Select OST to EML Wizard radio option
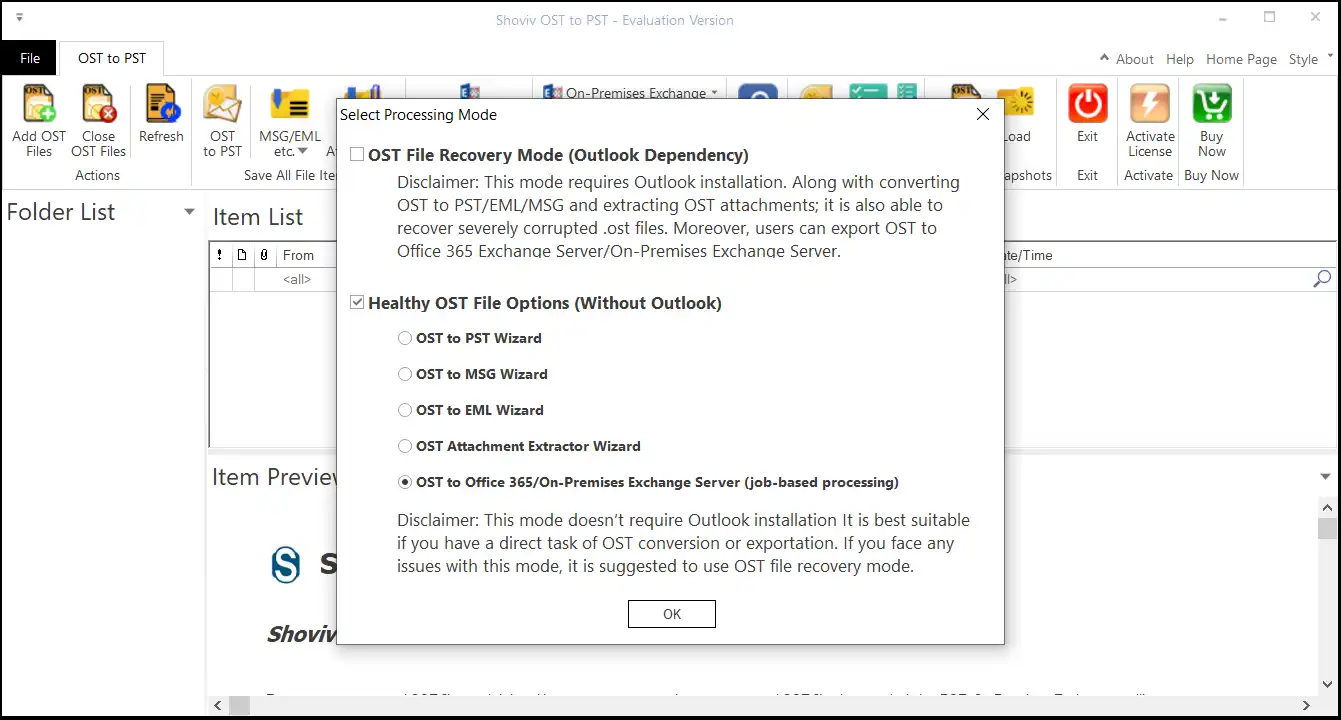This screenshot has width=1341, height=720. point(405,410)
